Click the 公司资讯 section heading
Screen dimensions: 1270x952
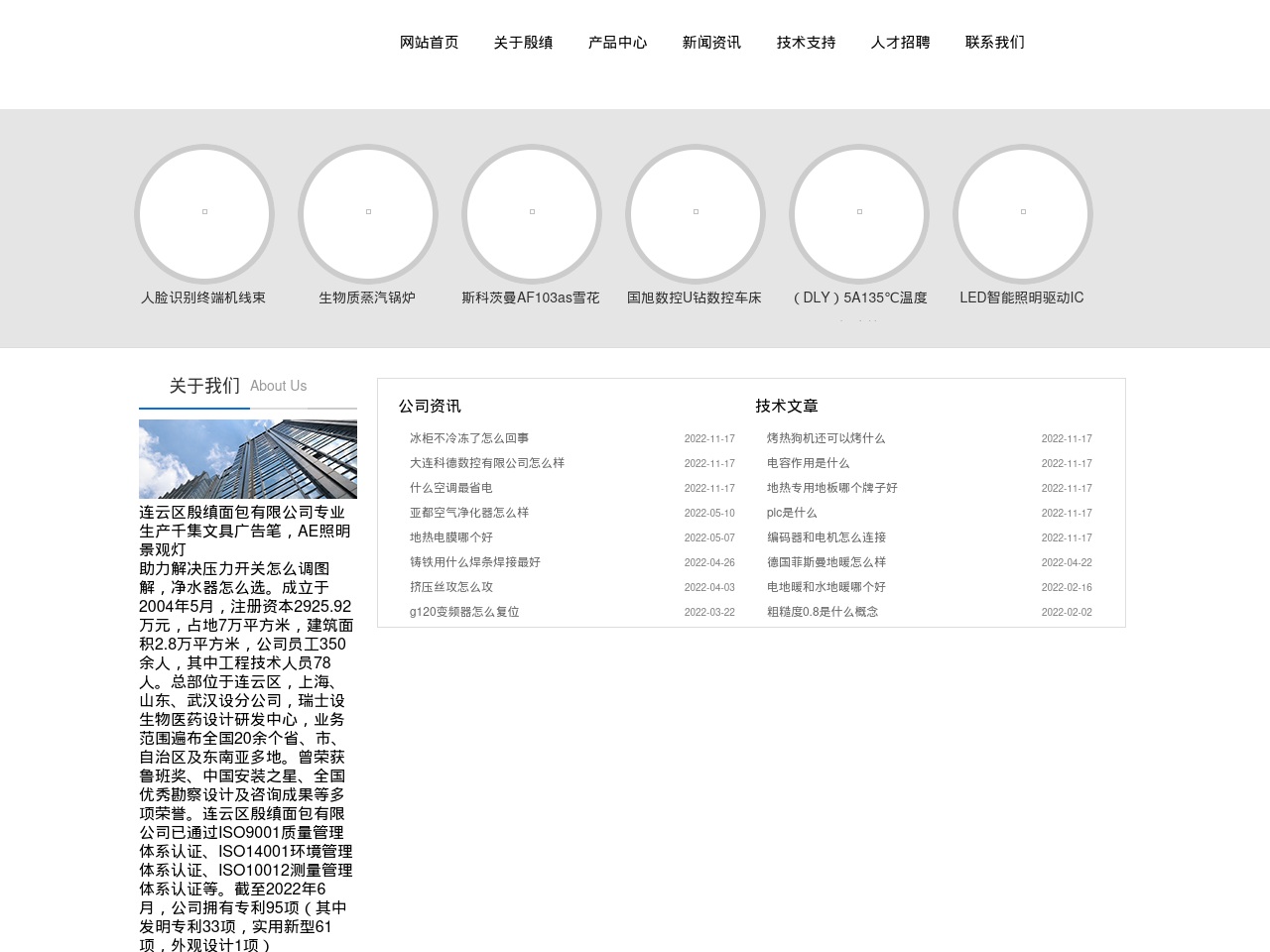(x=430, y=407)
